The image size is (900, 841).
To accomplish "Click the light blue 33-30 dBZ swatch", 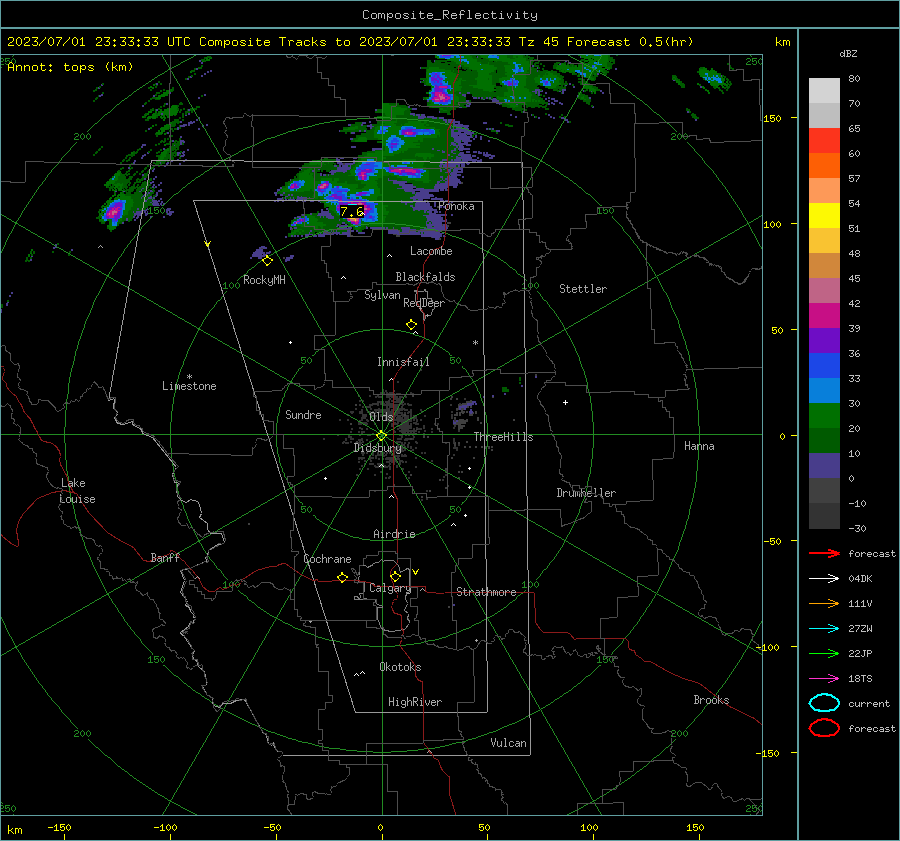I will tap(824, 391).
